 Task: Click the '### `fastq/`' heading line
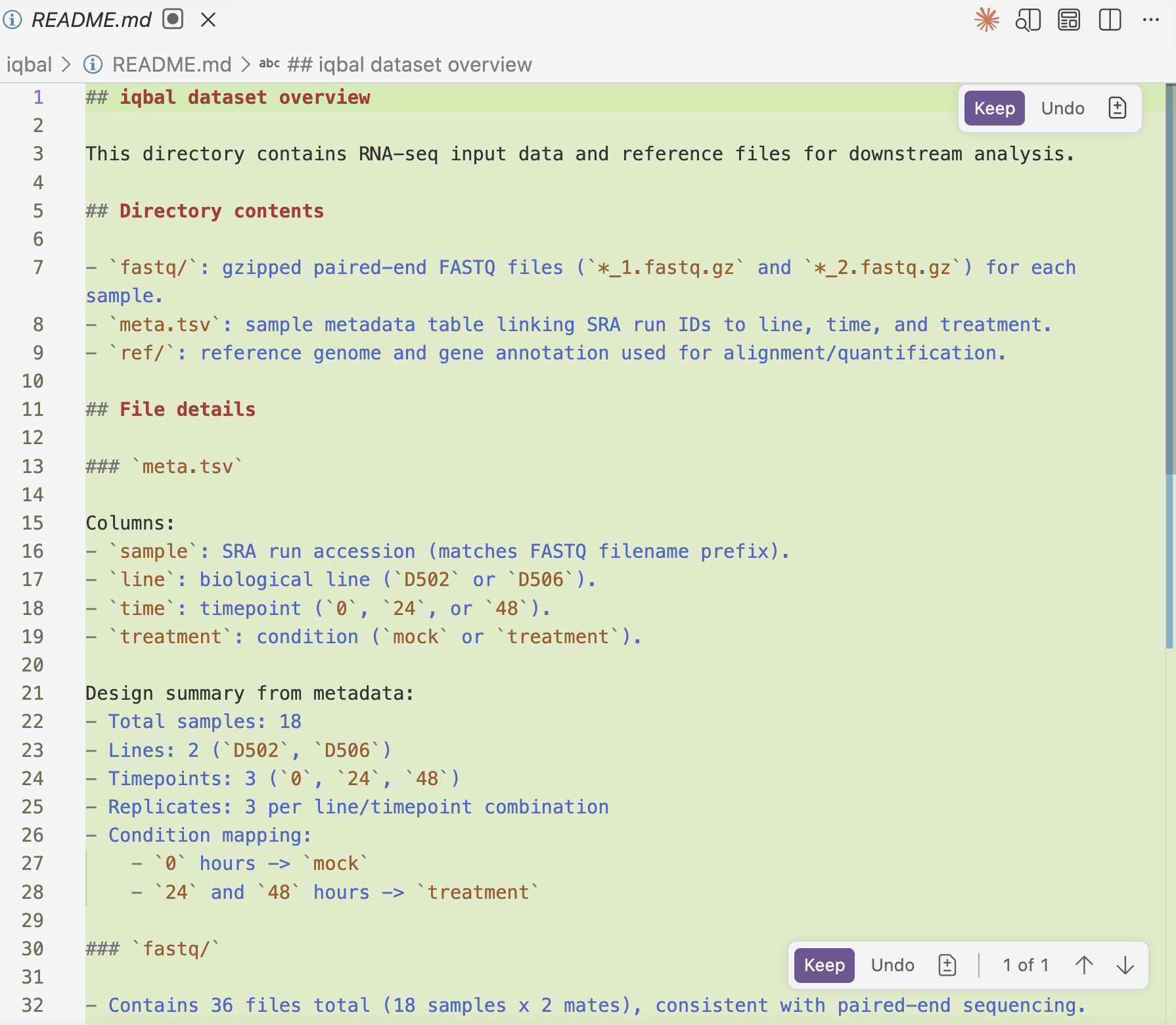(152, 949)
